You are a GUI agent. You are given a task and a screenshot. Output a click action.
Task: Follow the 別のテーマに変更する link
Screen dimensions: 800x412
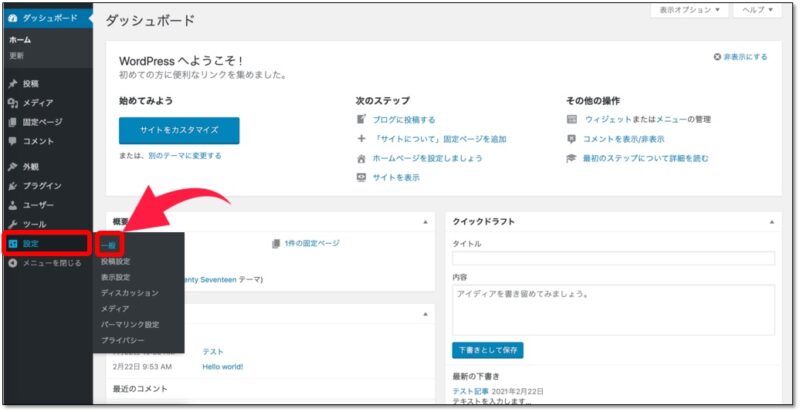(185, 156)
